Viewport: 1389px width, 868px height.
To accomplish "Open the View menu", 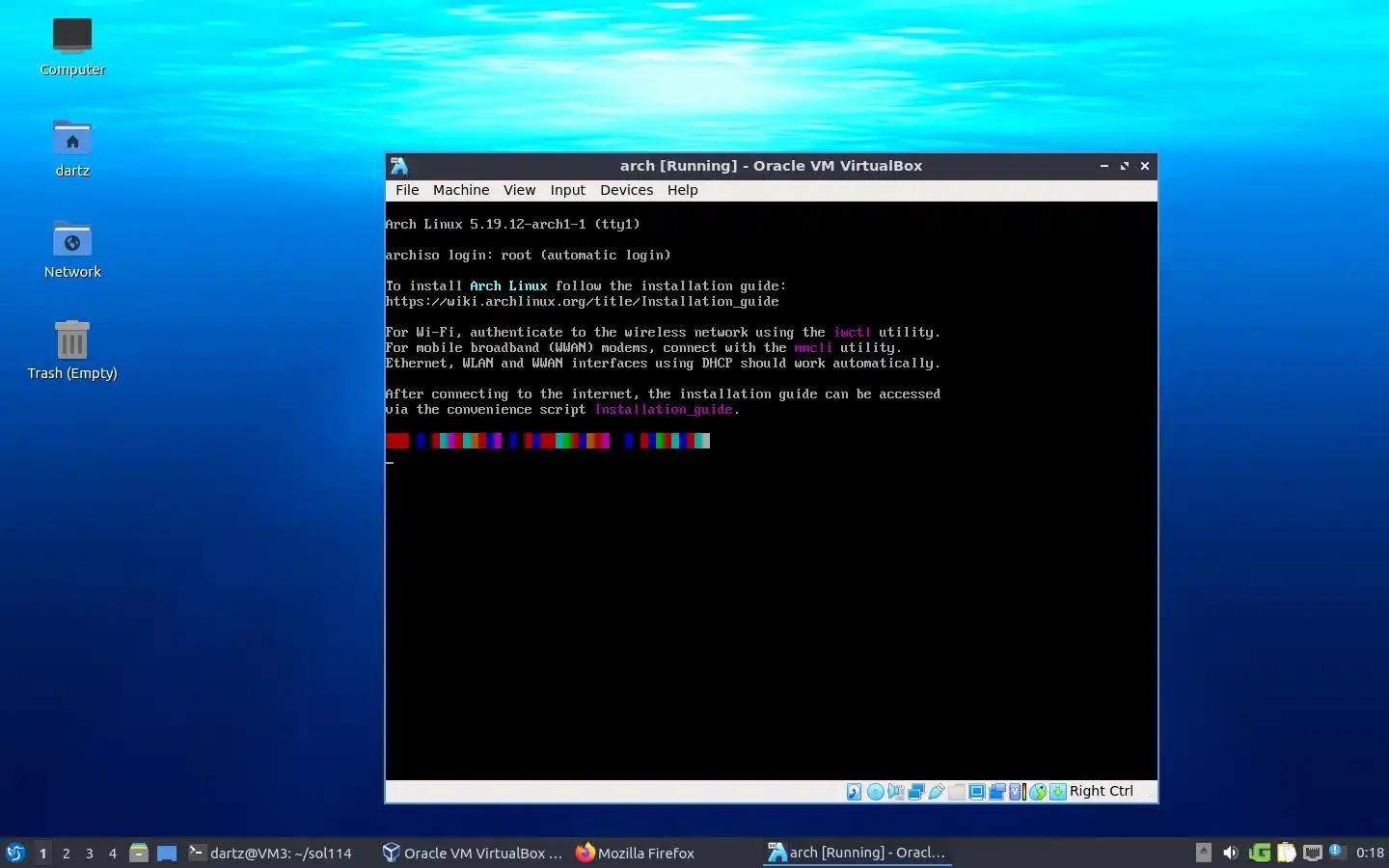I will coord(519,190).
